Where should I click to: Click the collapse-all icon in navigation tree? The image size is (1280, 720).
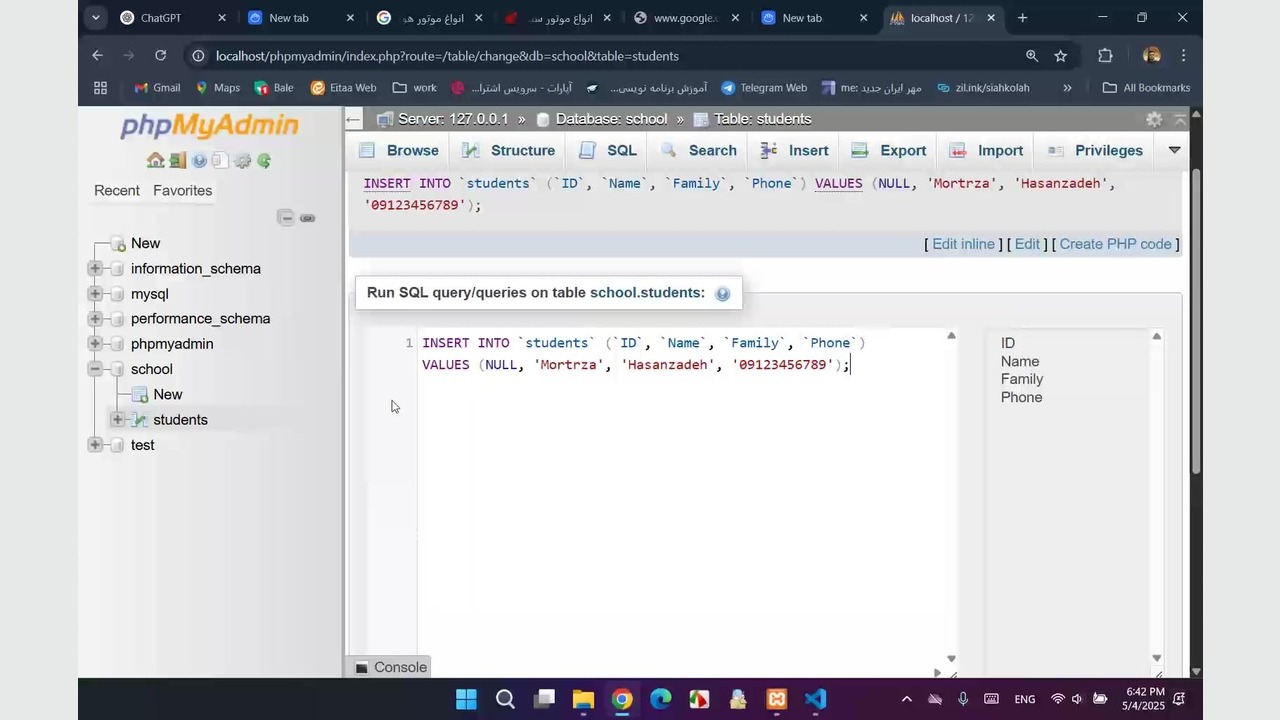pos(286,218)
